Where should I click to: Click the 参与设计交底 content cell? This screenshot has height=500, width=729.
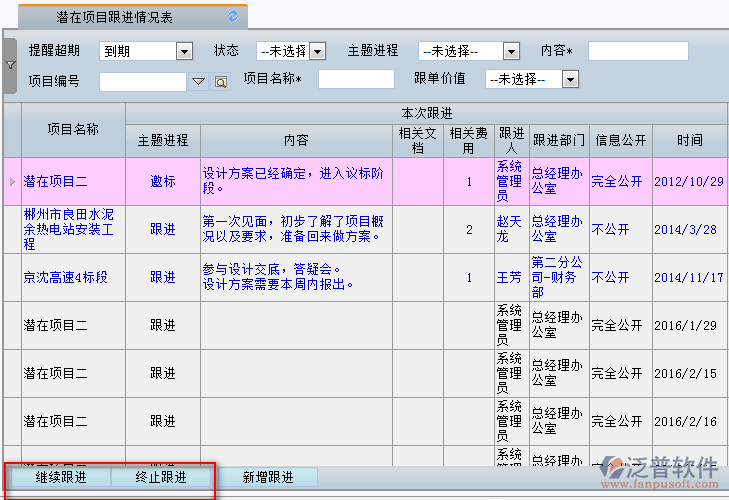pyautogui.click(x=296, y=278)
